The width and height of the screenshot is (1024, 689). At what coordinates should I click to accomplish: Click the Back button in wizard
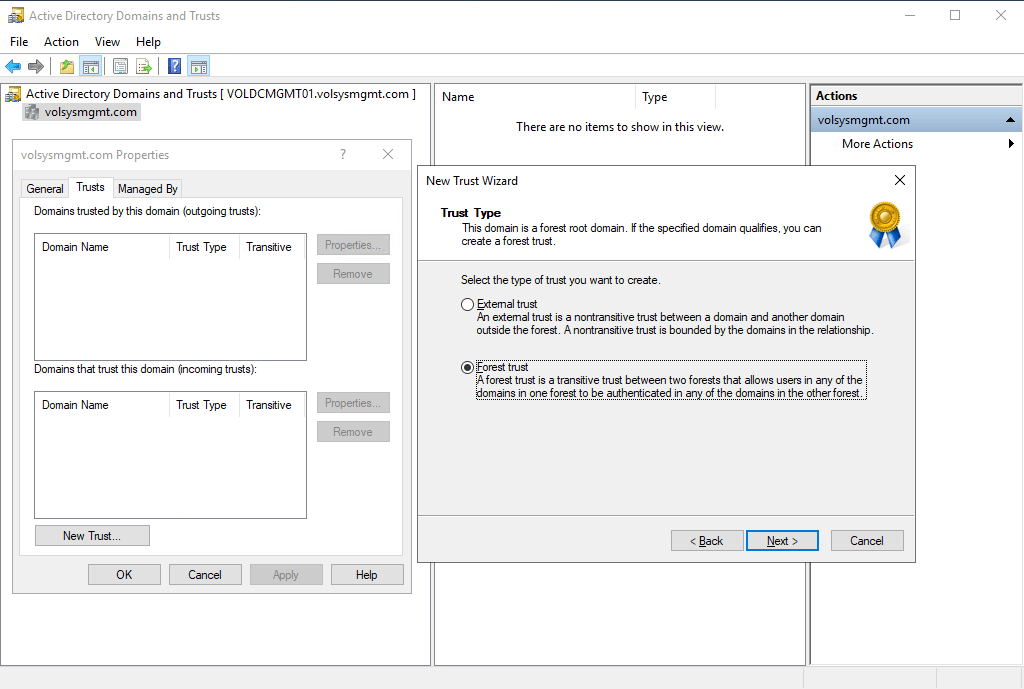[707, 540]
